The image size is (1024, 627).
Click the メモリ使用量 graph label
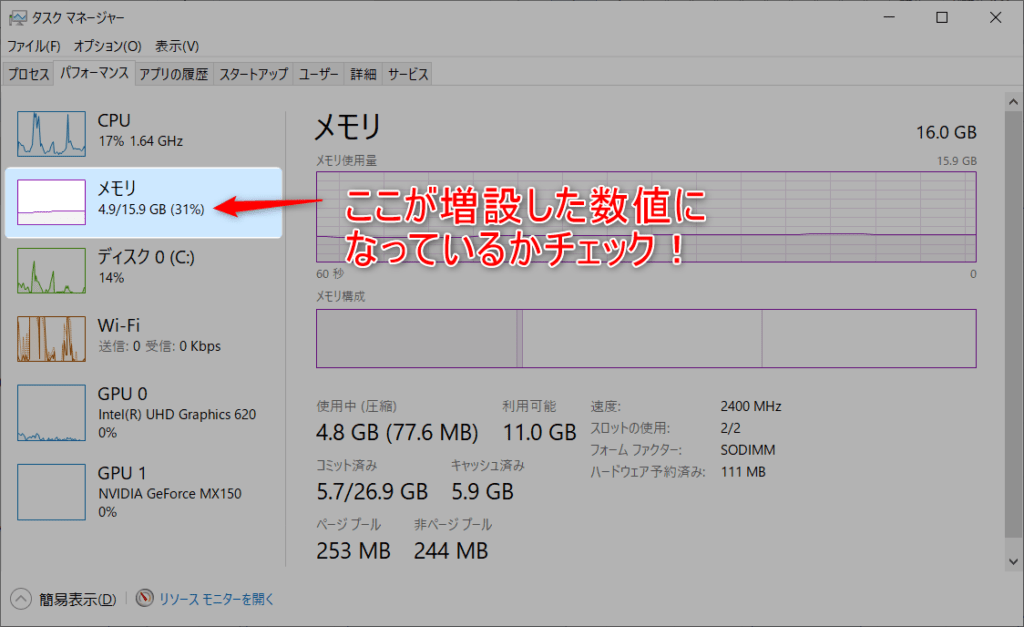347,161
